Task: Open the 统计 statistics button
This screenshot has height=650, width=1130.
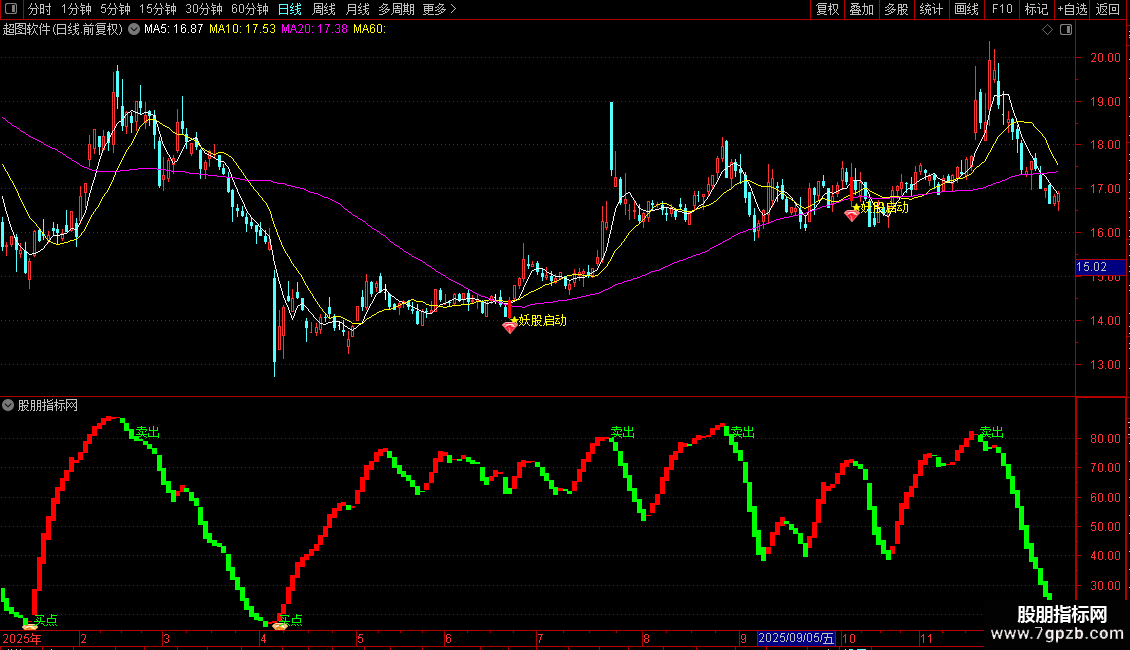Action: [x=931, y=9]
